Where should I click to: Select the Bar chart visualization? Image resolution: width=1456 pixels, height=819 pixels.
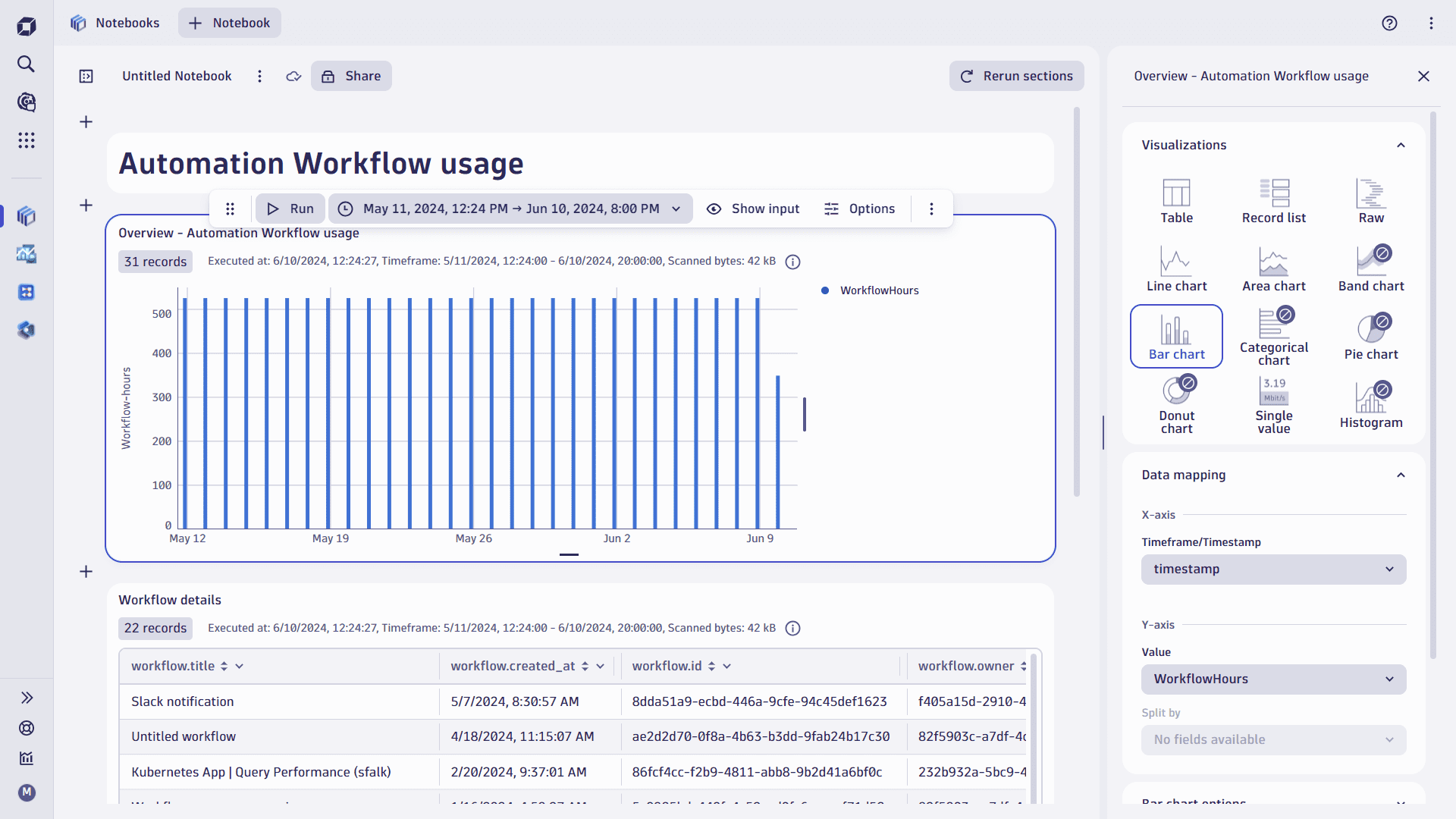1176,334
